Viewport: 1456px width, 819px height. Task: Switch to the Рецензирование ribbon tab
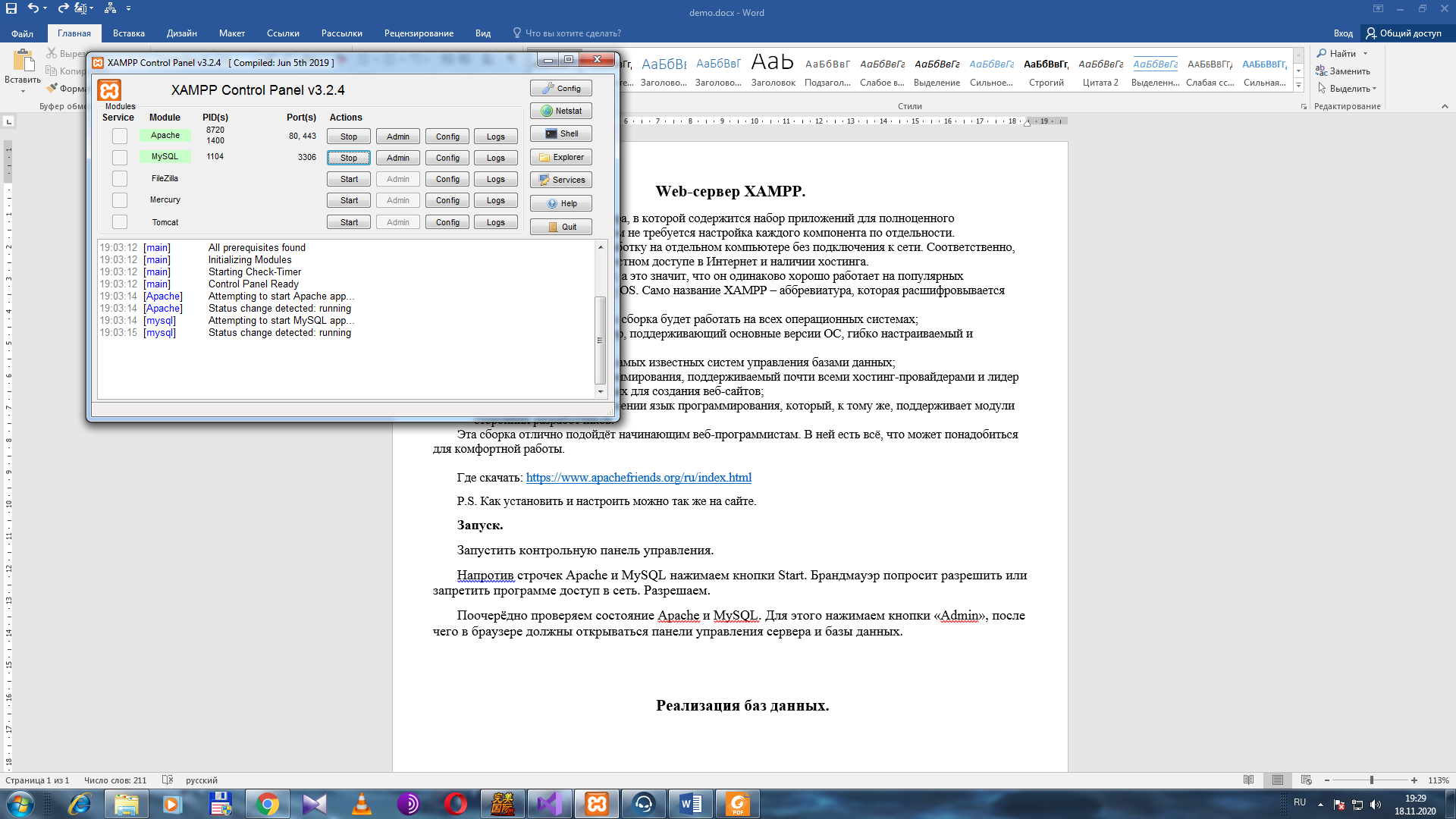pos(419,33)
